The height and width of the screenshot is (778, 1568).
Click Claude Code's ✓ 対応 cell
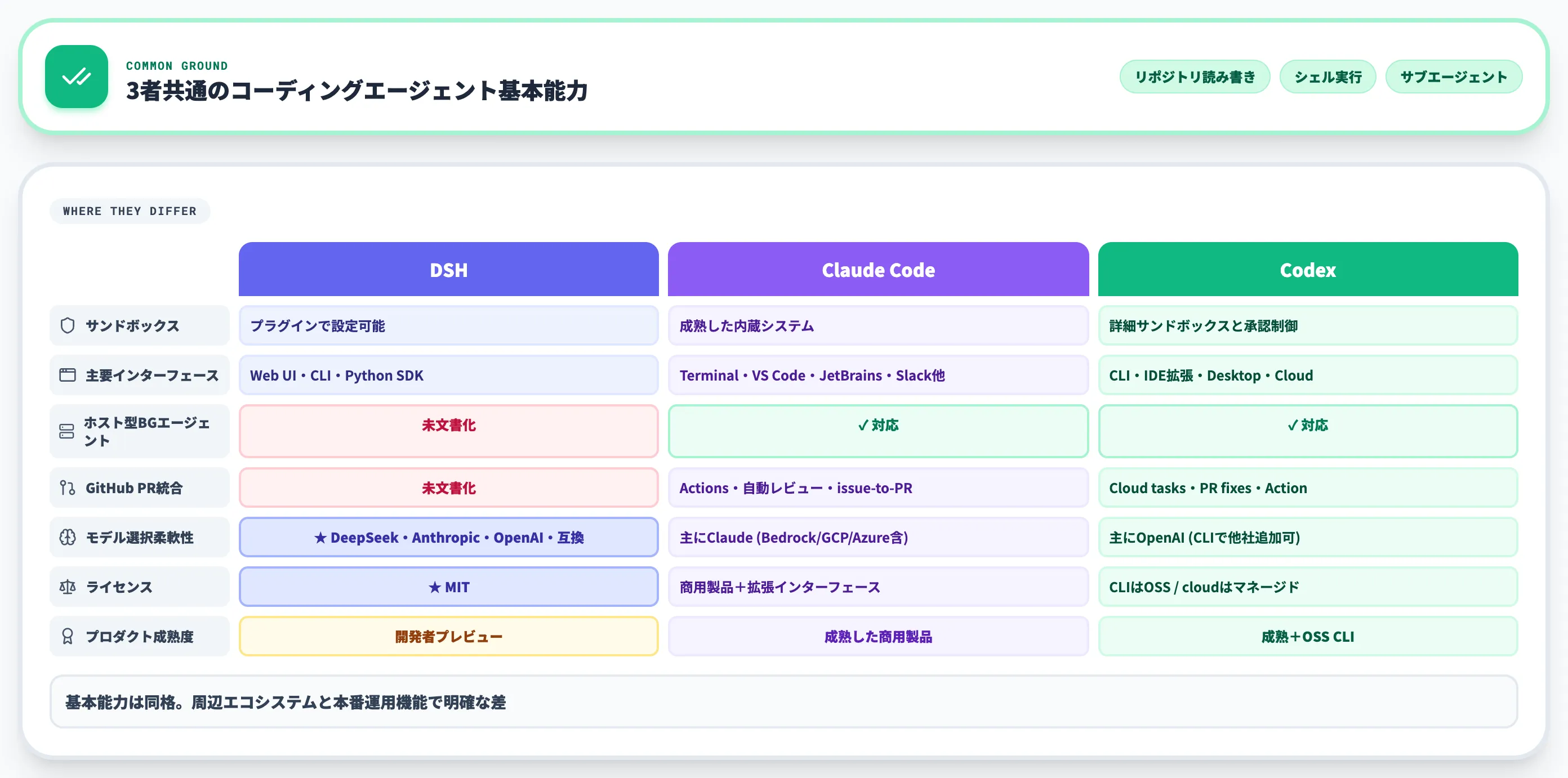[x=879, y=431]
